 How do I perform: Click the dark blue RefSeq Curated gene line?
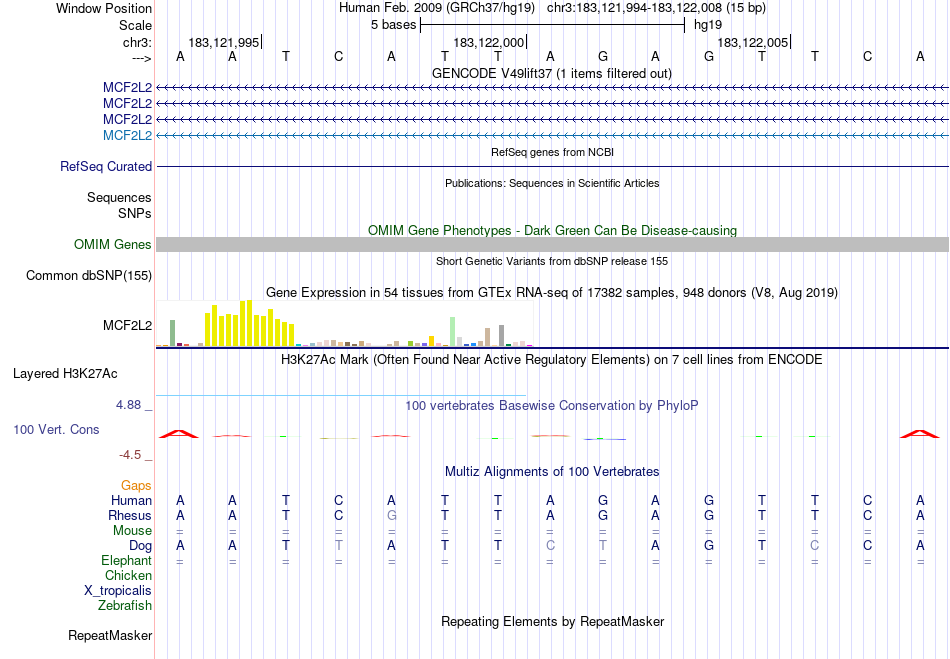tap(552, 167)
